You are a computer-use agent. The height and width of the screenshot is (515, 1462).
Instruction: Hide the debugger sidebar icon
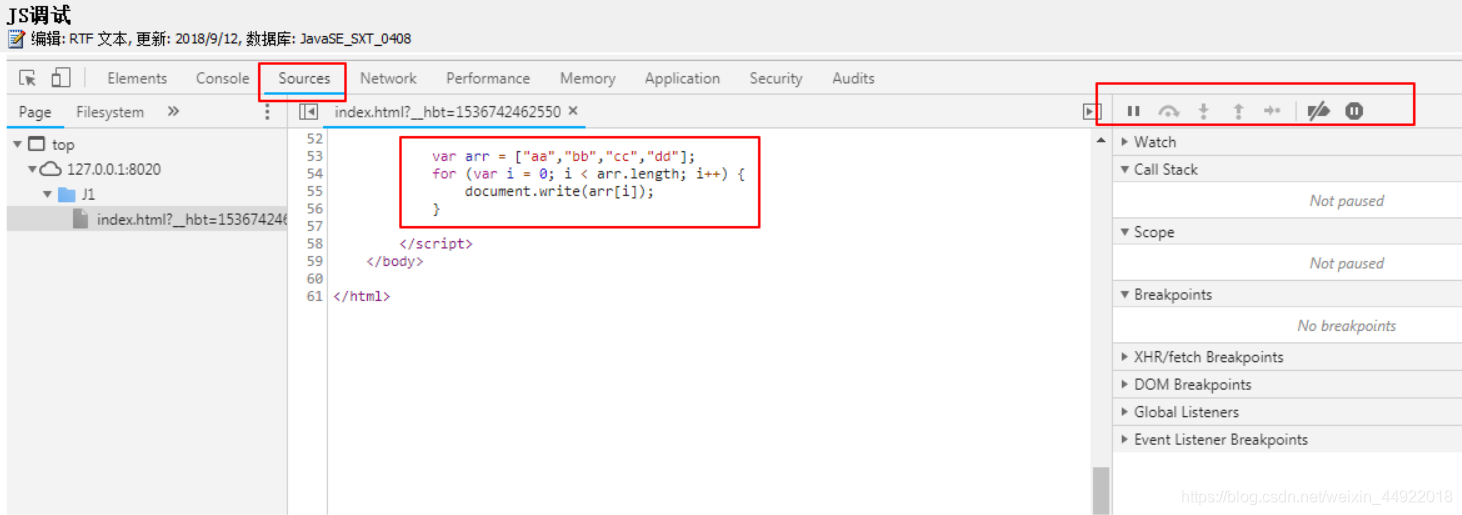1092,112
